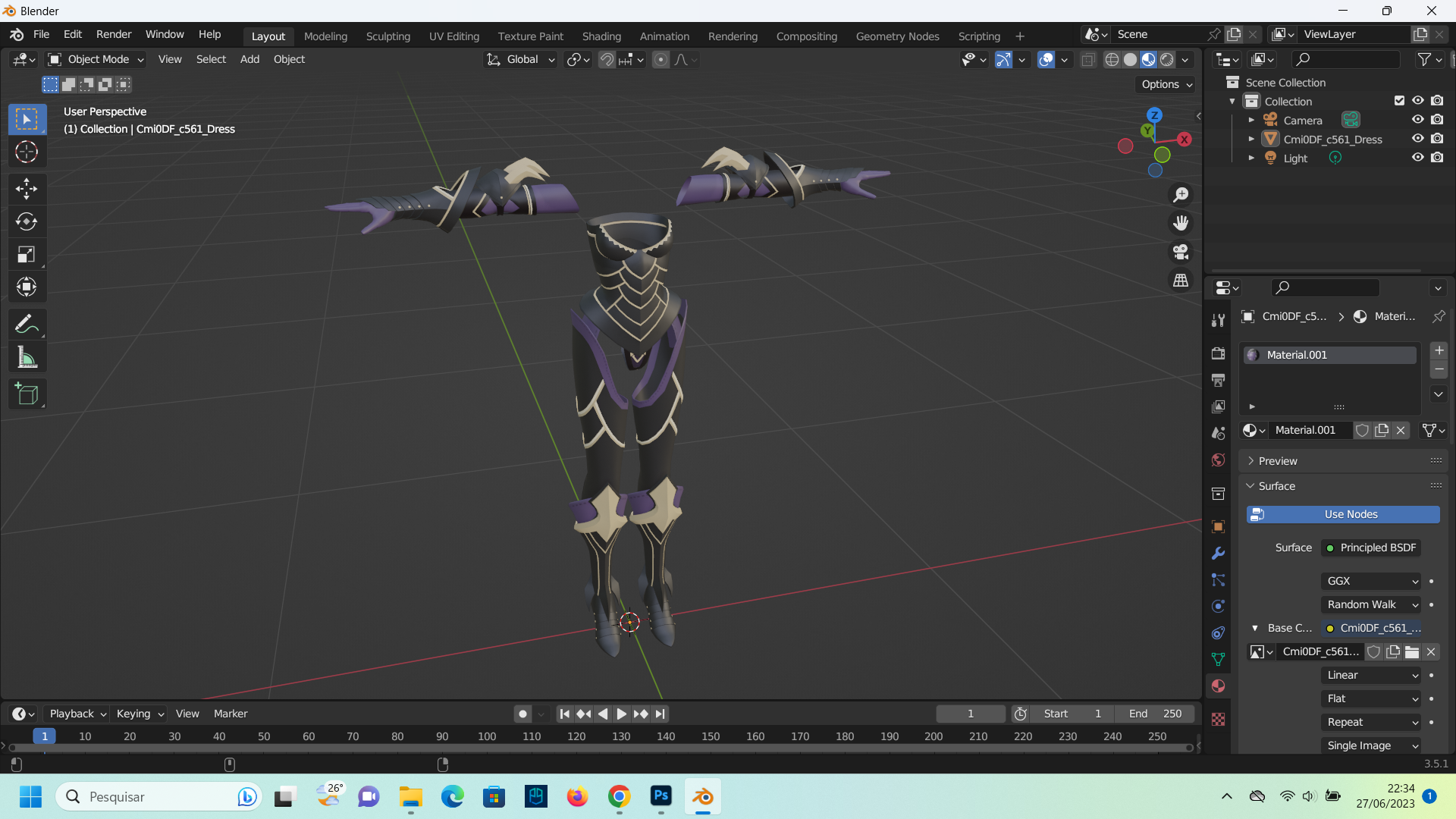This screenshot has height=819, width=1456.
Task: Click the blue Z axis on gizmo
Action: tap(1154, 115)
